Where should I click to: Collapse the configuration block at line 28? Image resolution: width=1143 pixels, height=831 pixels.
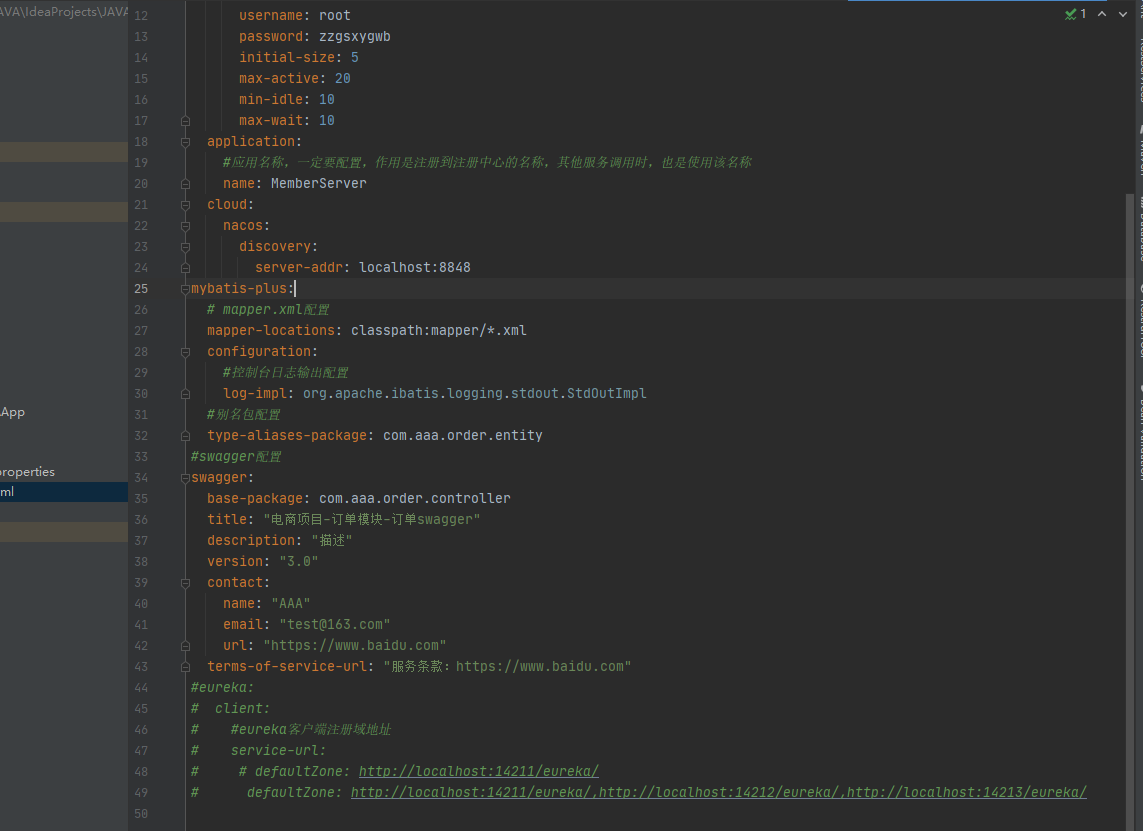click(x=185, y=352)
